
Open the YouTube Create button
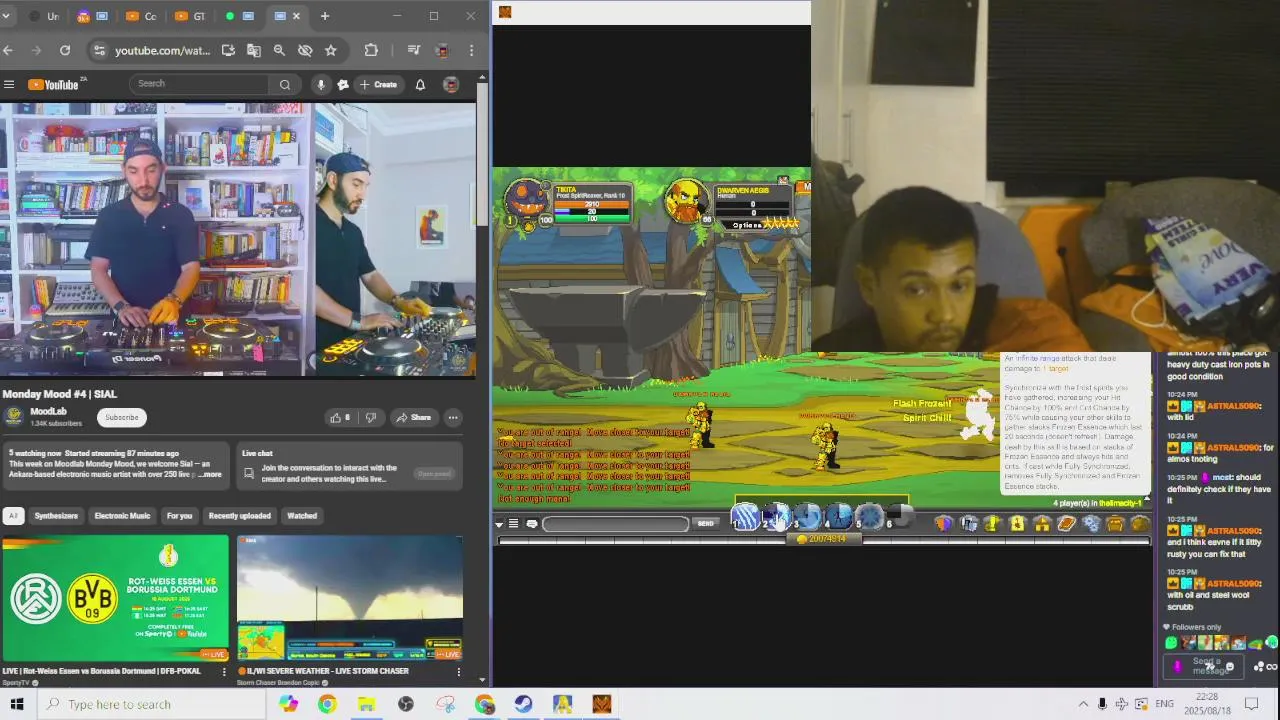[379, 85]
